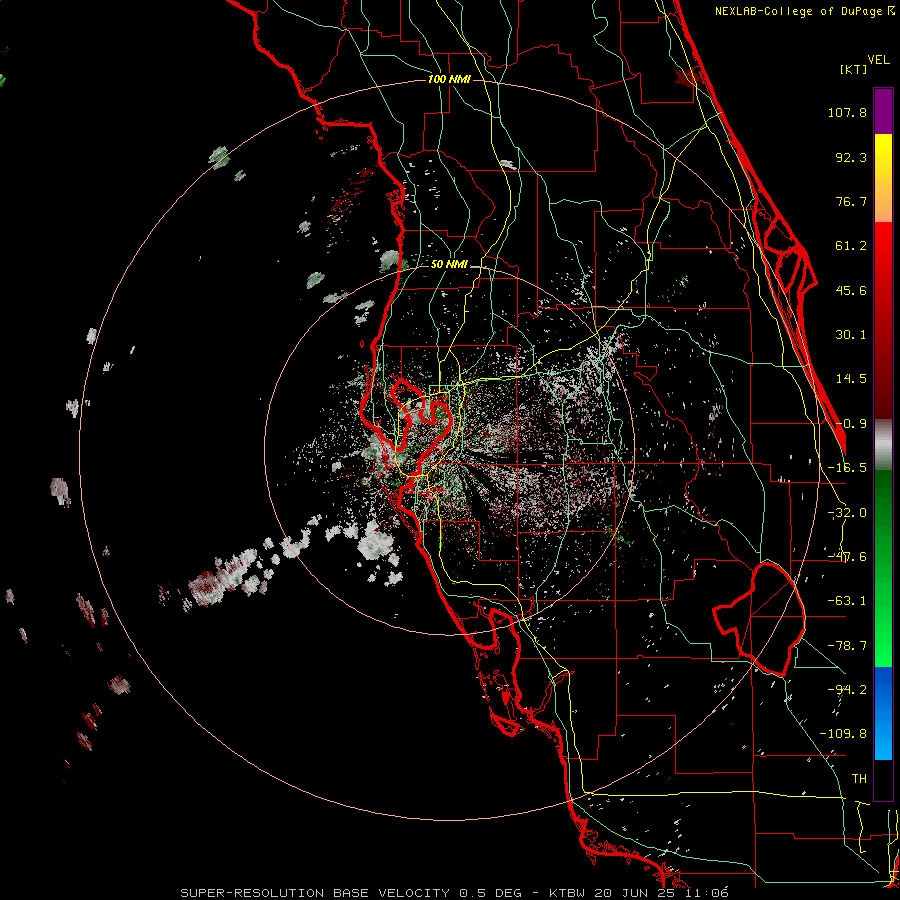Click the bright green segment of color bar

click(x=883, y=568)
